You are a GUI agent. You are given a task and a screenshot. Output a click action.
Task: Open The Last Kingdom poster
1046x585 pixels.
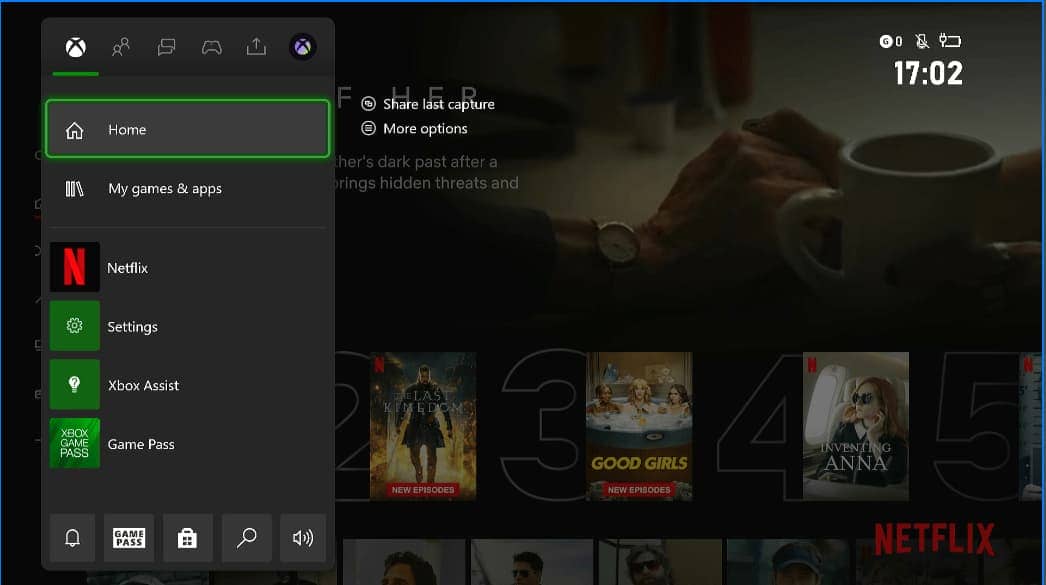423,426
